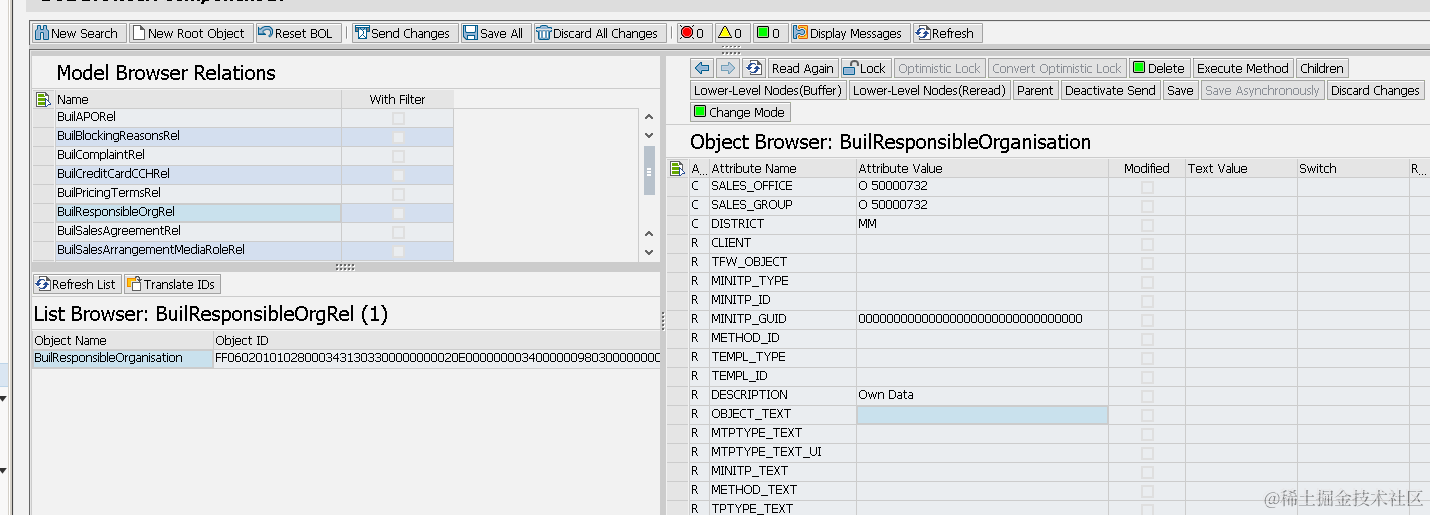Click Deactivate Send
This screenshot has height=515, width=1430.
pos(1110,90)
